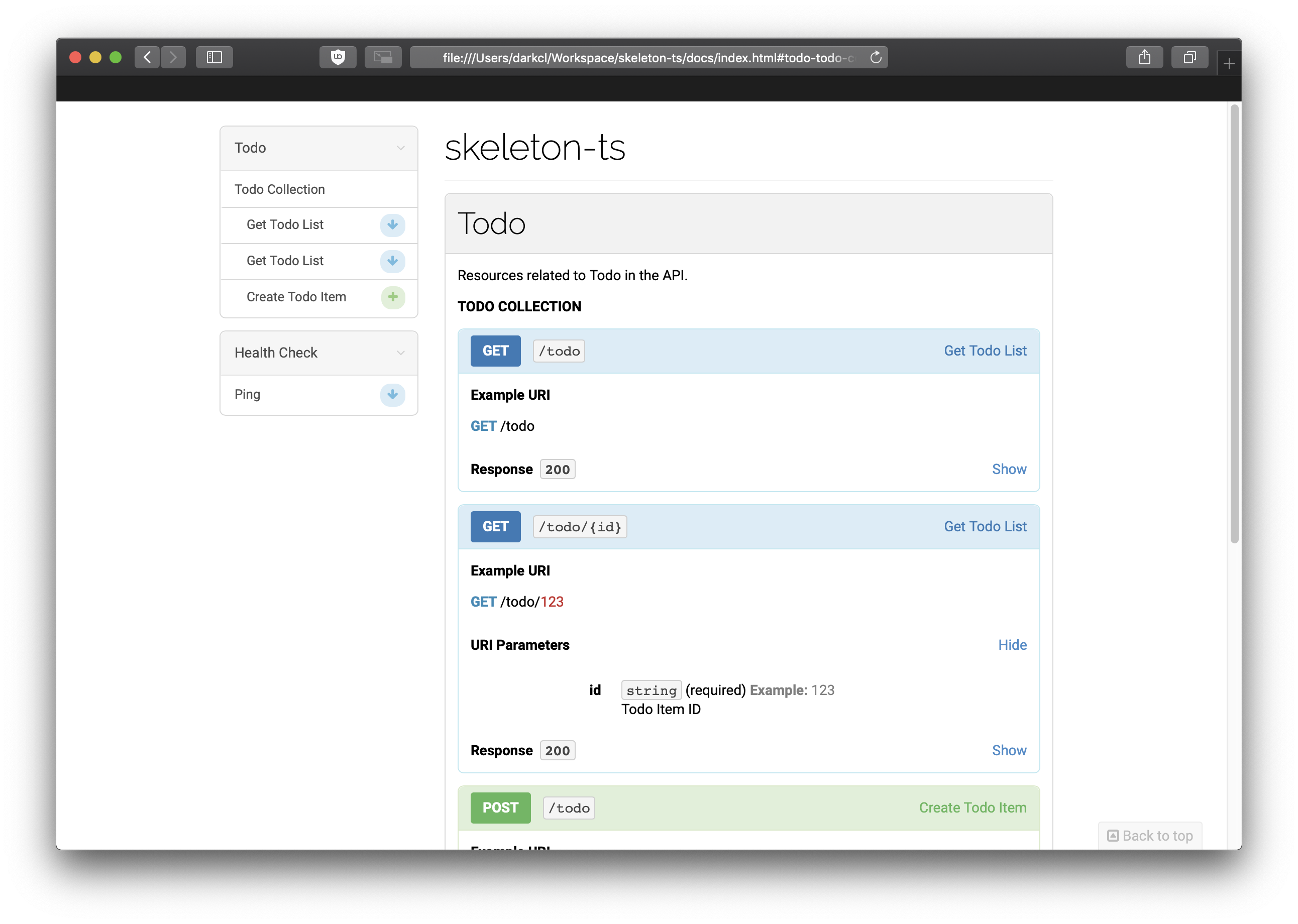Open the Share sheet icon
This screenshot has width=1298, height=924.
tap(1144, 57)
